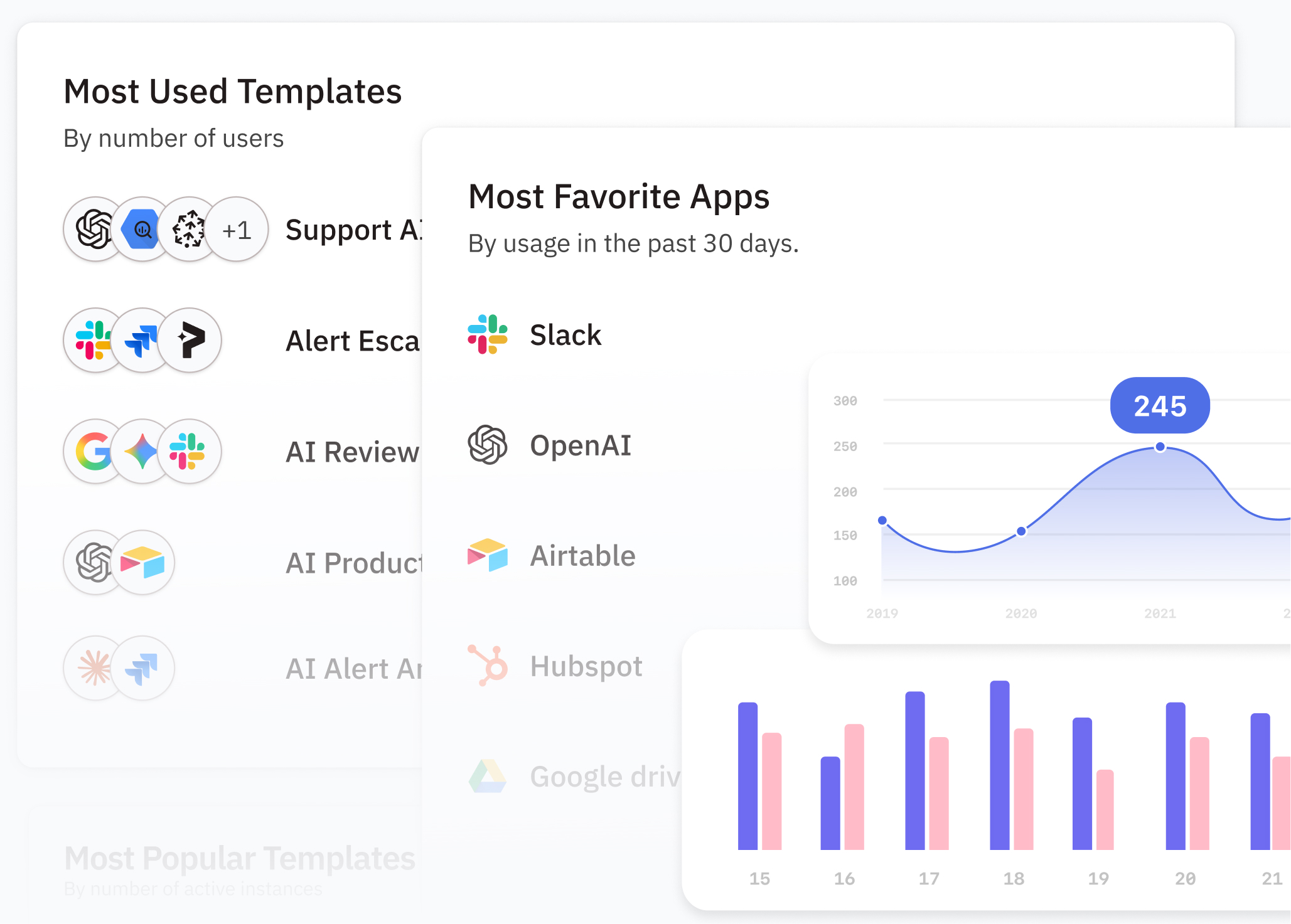Click the OpenAI logo in Favorite Apps

pos(487,445)
